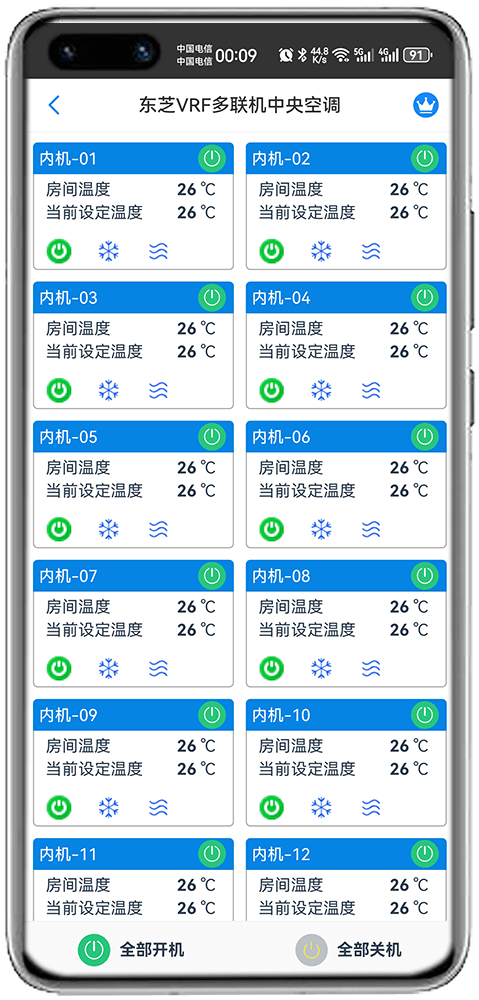The width and height of the screenshot is (479, 1000).
Task: Click the green power status icon in 内机-08
Action: [272, 668]
